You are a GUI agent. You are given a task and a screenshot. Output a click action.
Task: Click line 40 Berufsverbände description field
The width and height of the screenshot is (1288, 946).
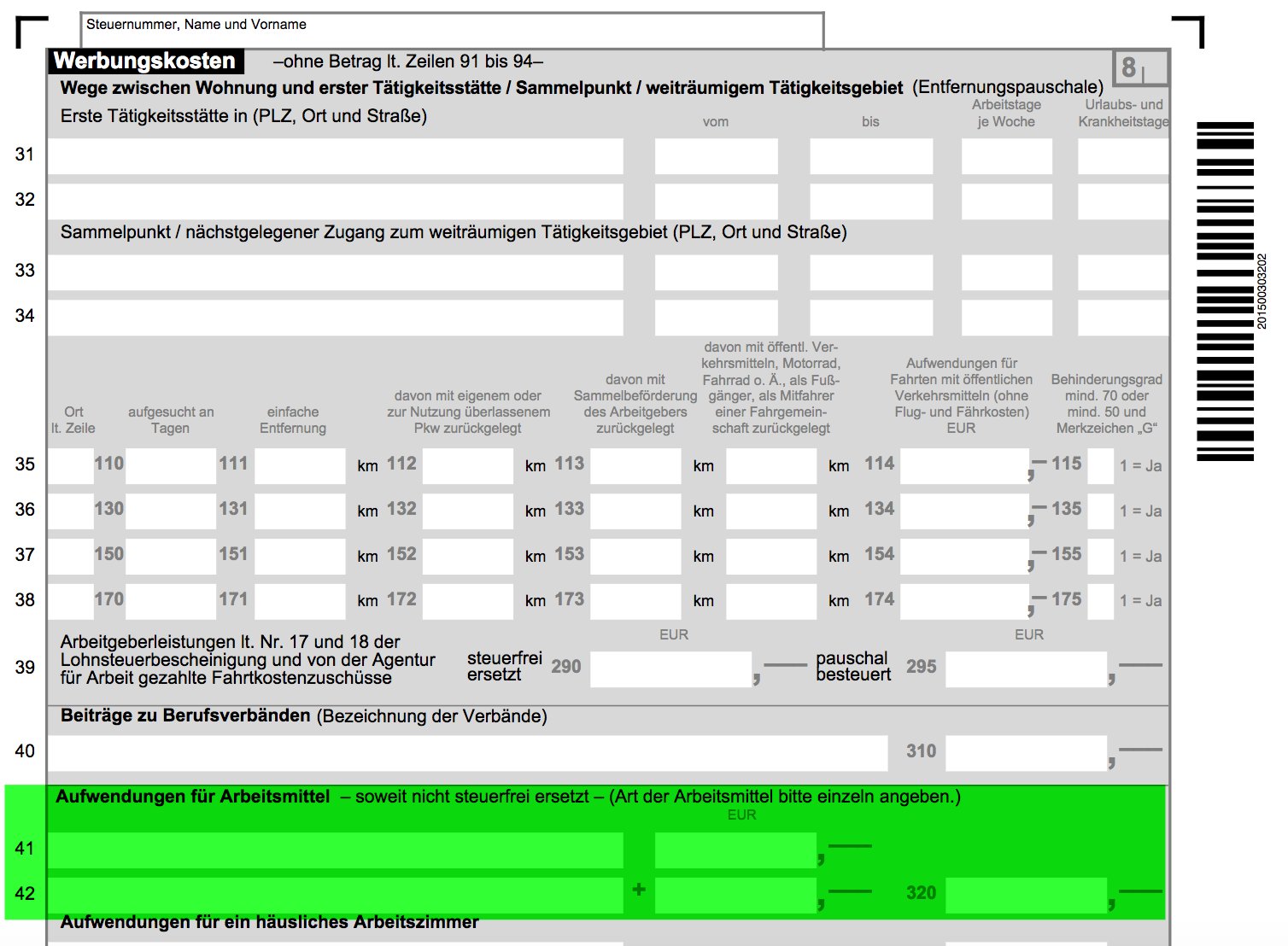pos(468,753)
